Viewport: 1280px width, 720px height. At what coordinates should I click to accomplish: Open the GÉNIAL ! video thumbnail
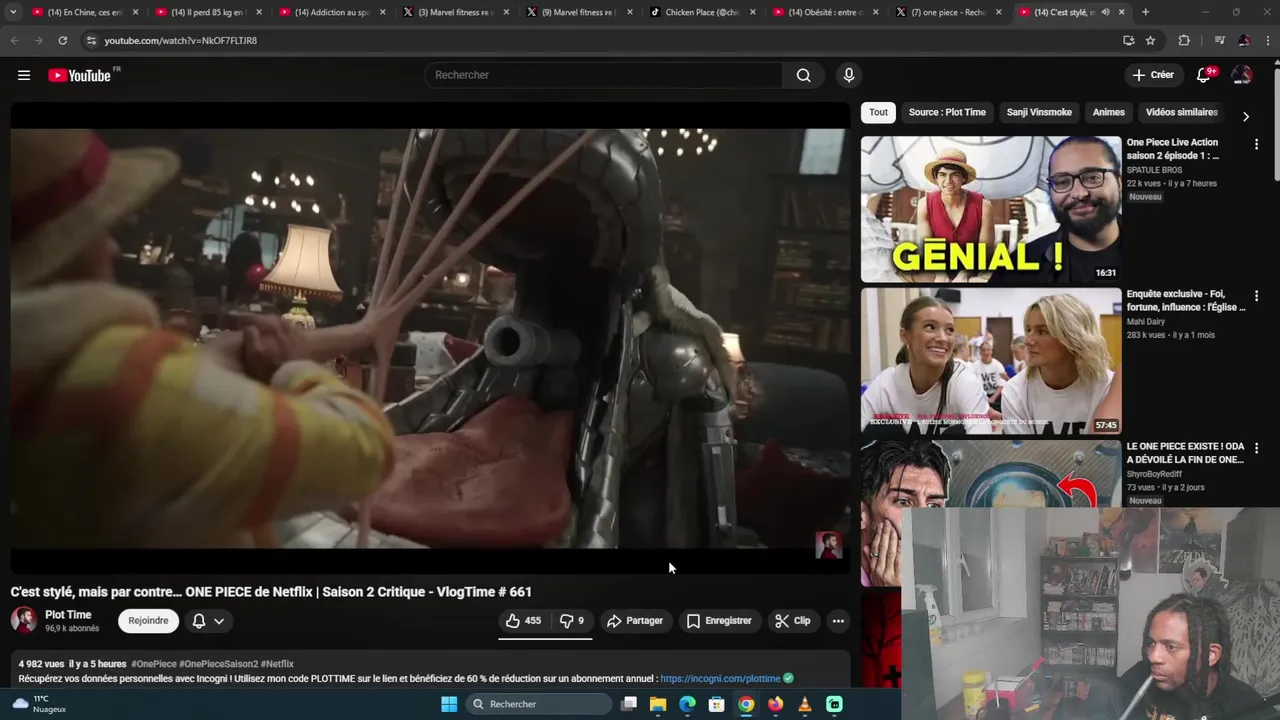991,209
